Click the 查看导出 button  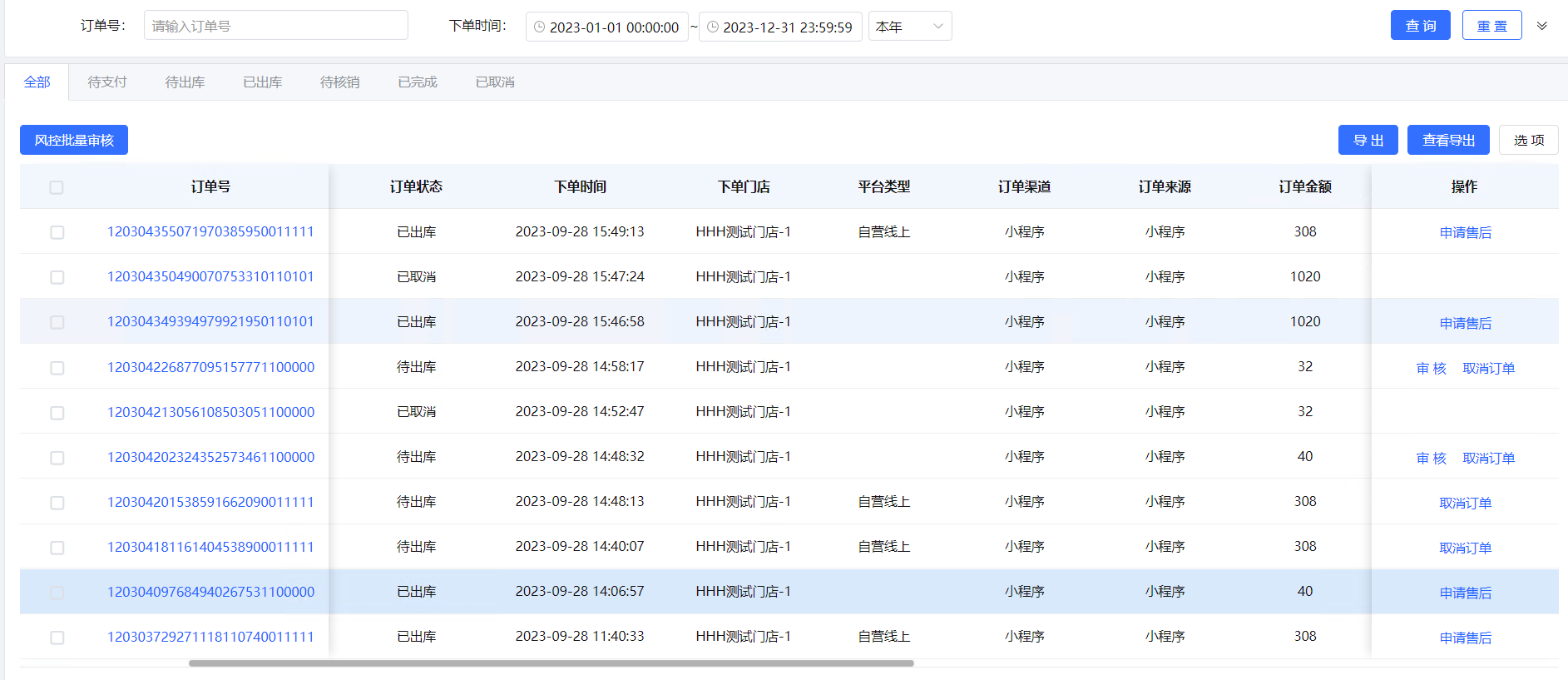coord(1448,140)
